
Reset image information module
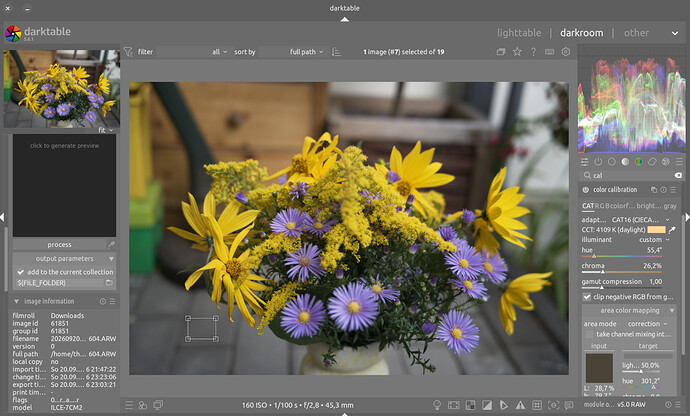103,302
